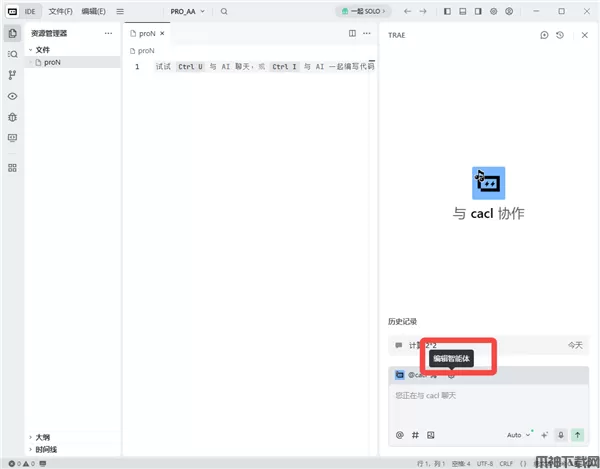Click the TRAE logo icon
The width and height of the screenshot is (600, 469).
(12, 11)
